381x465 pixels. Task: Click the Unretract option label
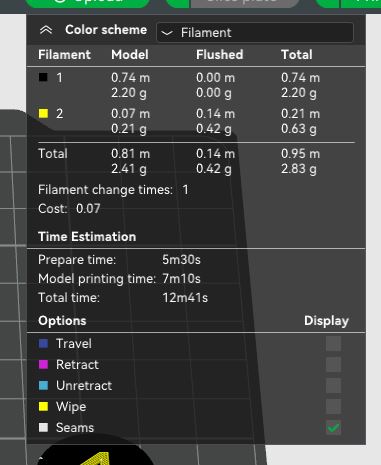(x=84, y=386)
